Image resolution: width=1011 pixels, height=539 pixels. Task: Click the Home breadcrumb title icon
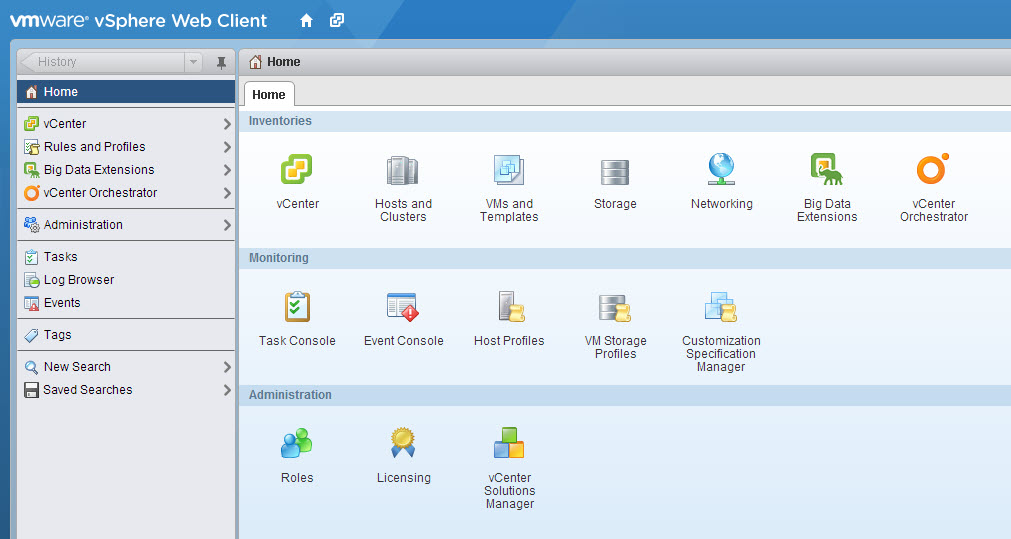coord(255,62)
